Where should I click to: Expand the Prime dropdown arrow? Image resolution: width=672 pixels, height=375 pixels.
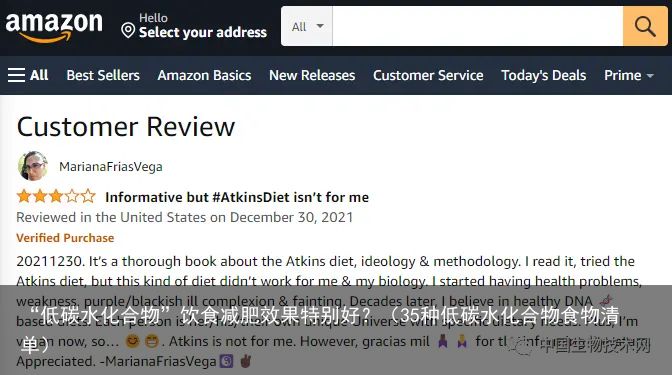[x=650, y=76]
